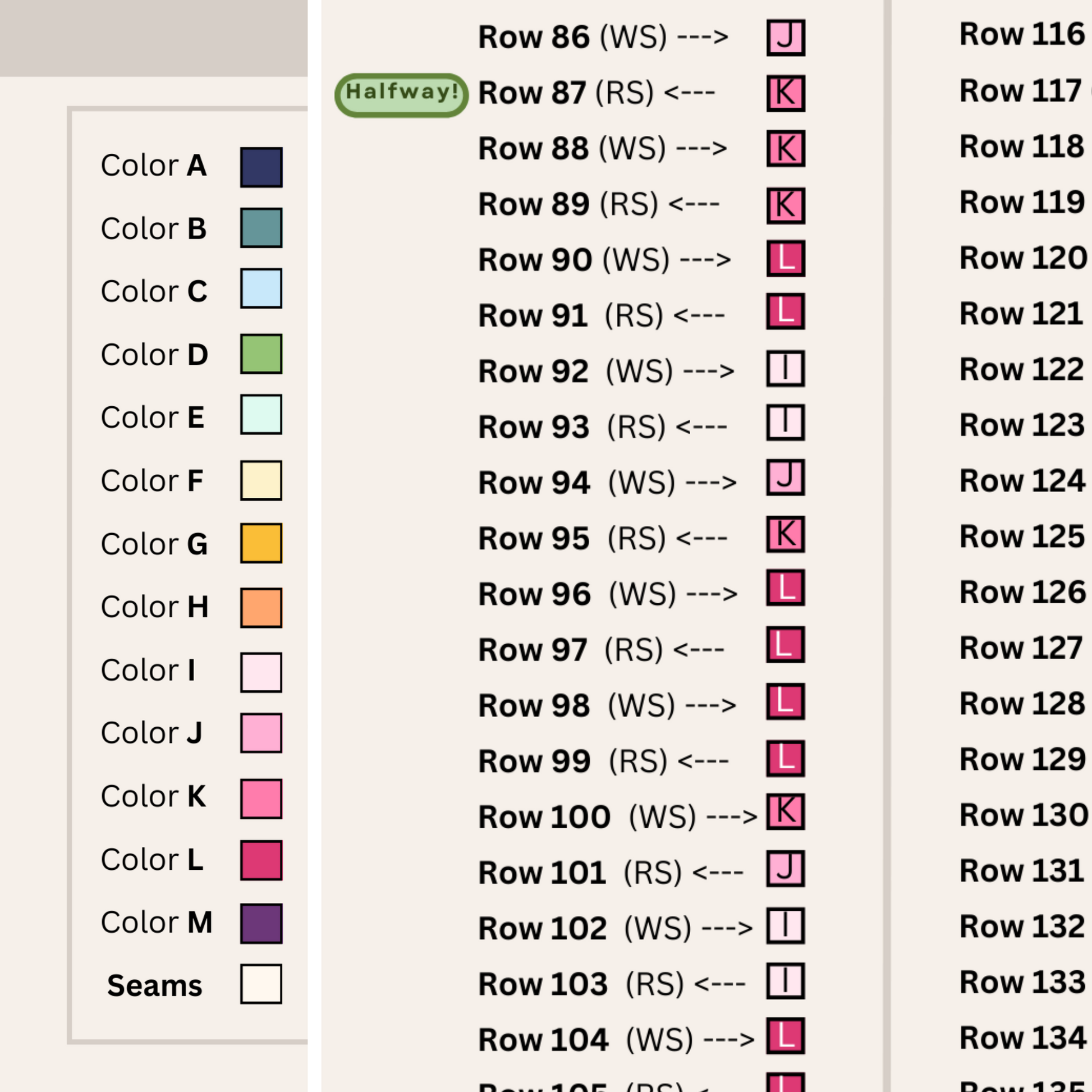
Task: Click the I color box on Row 103
Action: (786, 981)
